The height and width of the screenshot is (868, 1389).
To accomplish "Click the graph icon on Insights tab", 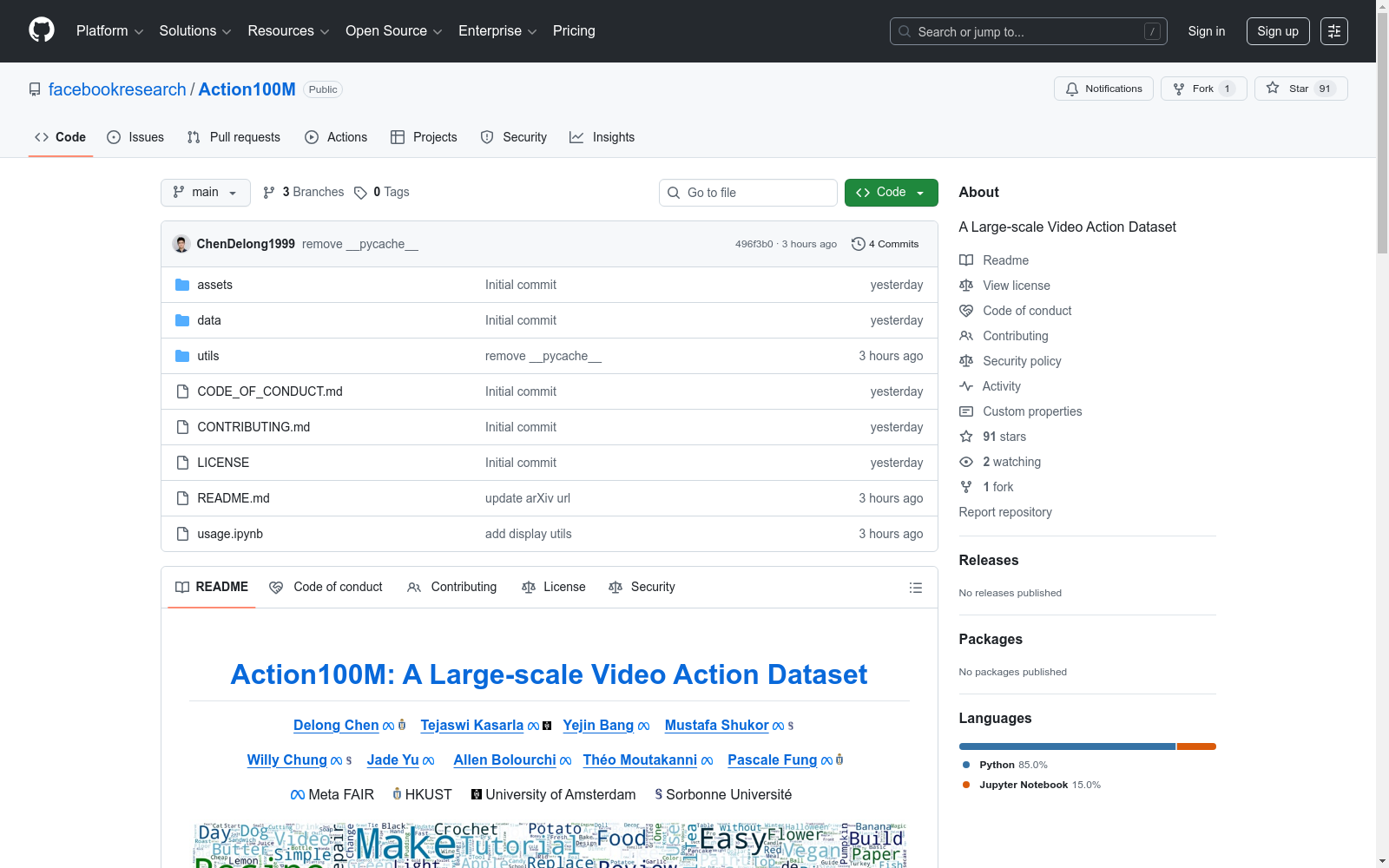I will (576, 137).
